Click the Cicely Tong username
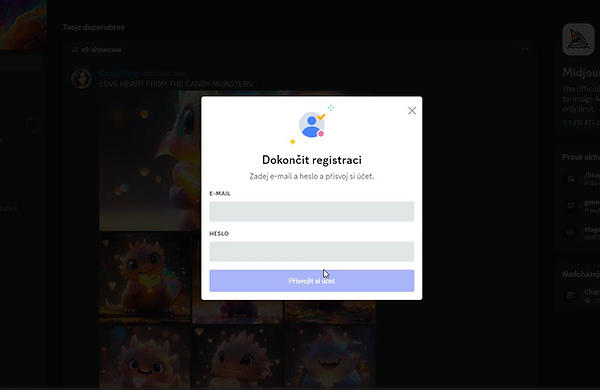Image resolution: width=600 pixels, height=390 pixels. [119, 73]
